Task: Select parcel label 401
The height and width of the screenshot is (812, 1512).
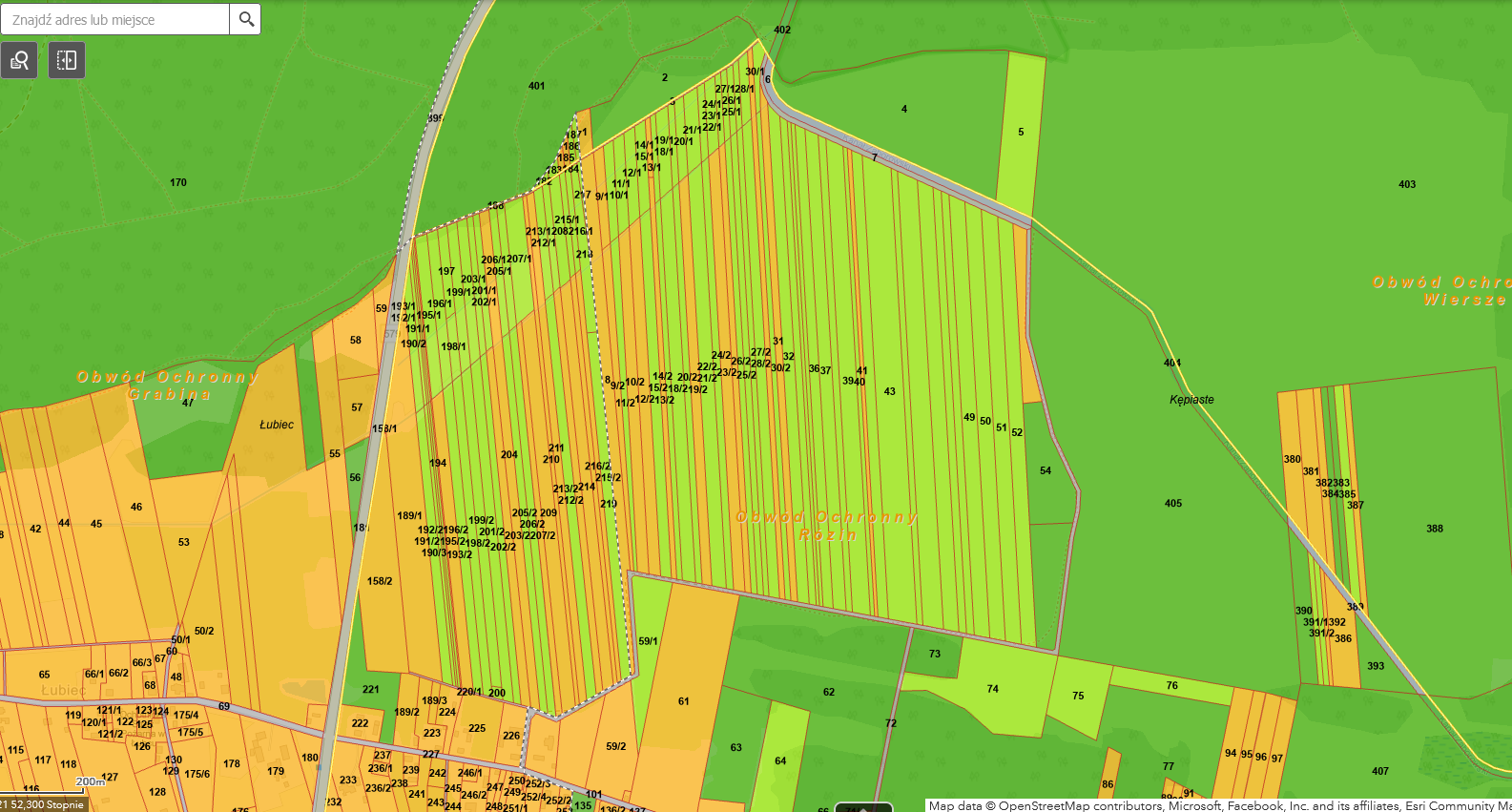Action: [x=537, y=86]
